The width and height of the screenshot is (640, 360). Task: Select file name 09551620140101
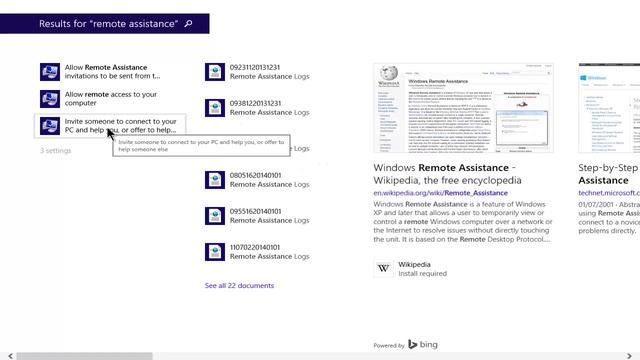tap(255, 211)
